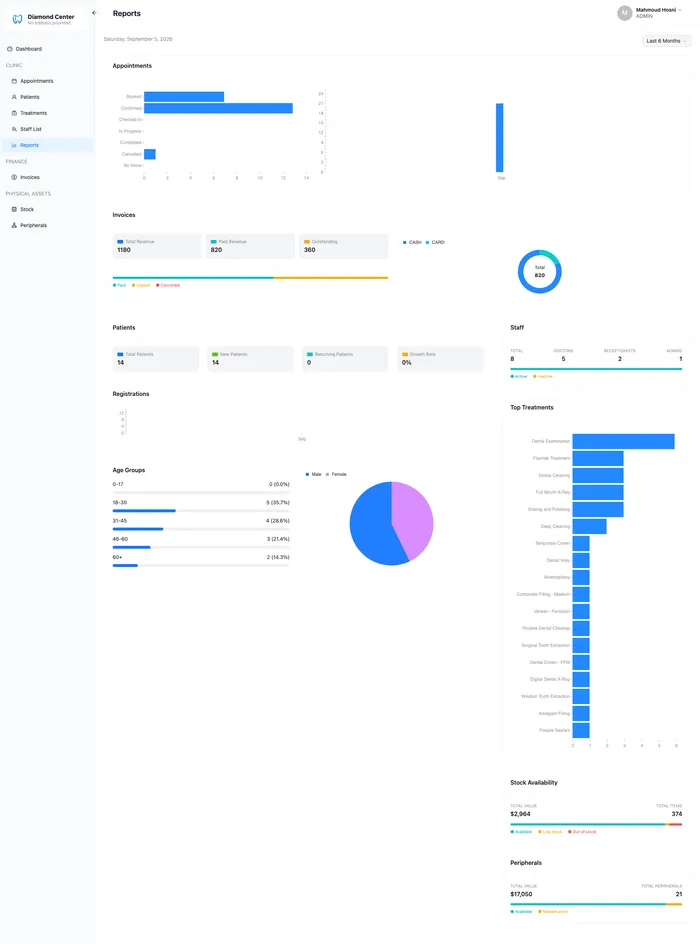700x944 pixels.
Task: Click the Total Revenue 1180 card
Action: (156, 246)
